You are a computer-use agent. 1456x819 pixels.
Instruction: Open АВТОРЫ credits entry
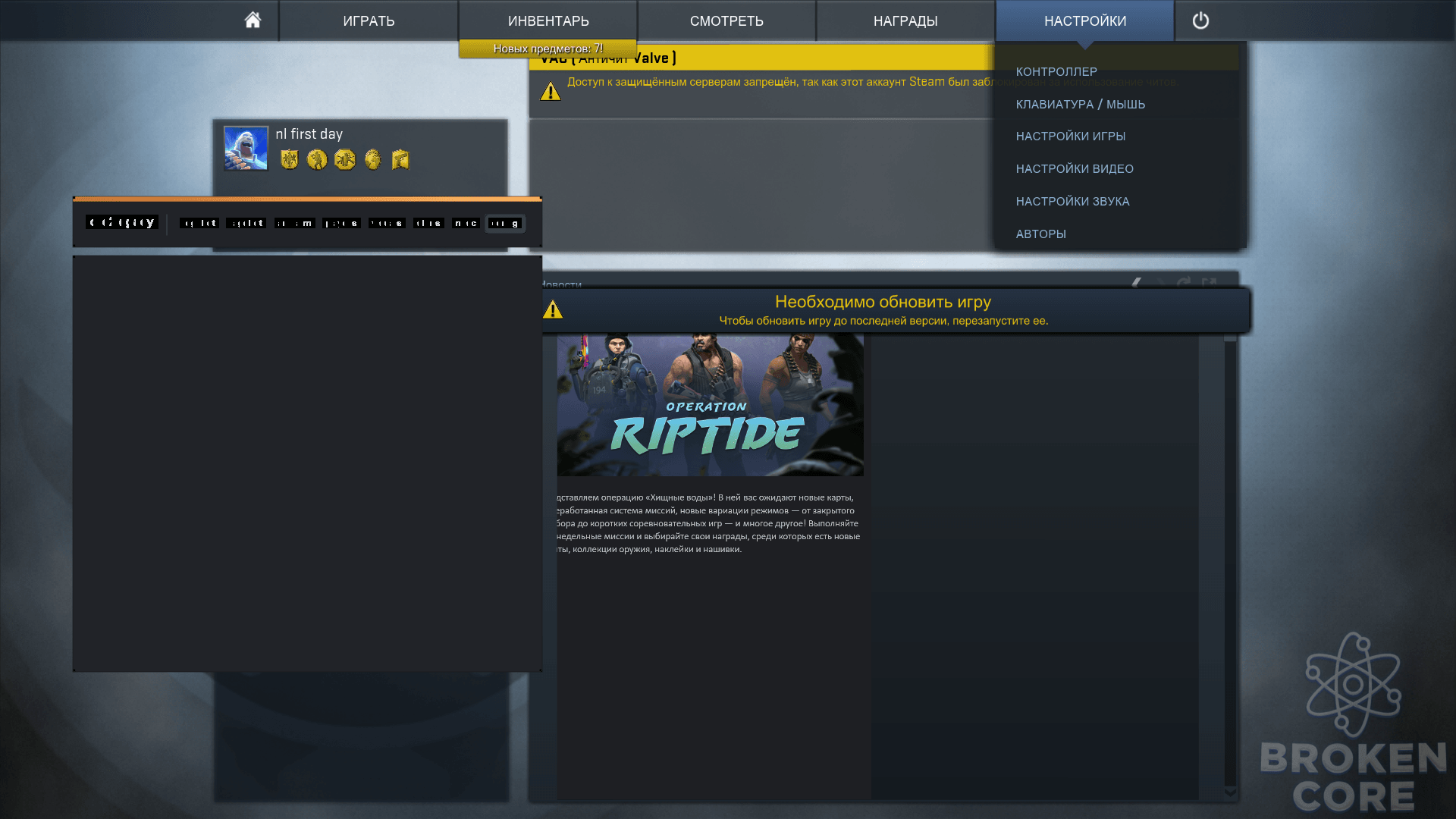pos(1040,234)
